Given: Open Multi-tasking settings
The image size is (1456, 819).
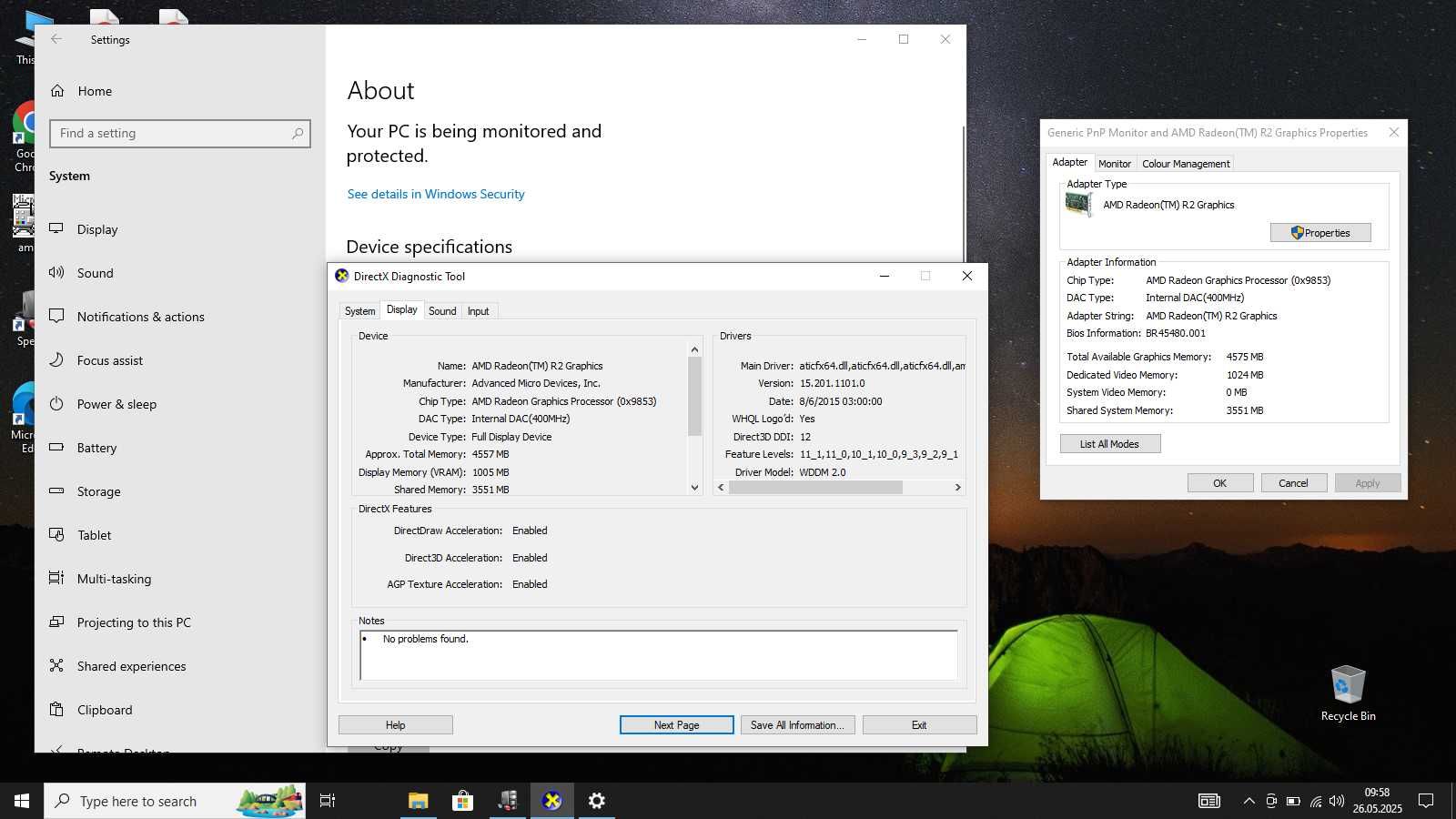Looking at the screenshot, I should [115, 579].
